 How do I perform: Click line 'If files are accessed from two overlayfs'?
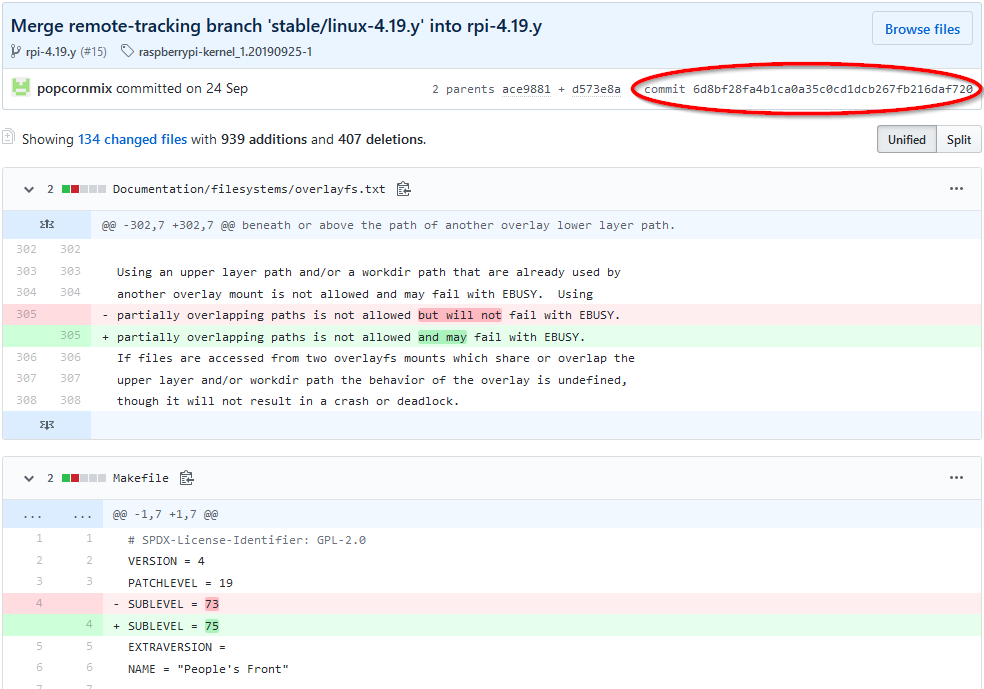tap(375, 358)
